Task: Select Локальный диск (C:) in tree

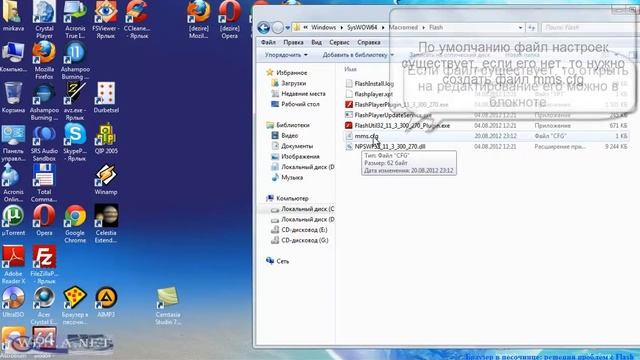Action: coord(302,209)
